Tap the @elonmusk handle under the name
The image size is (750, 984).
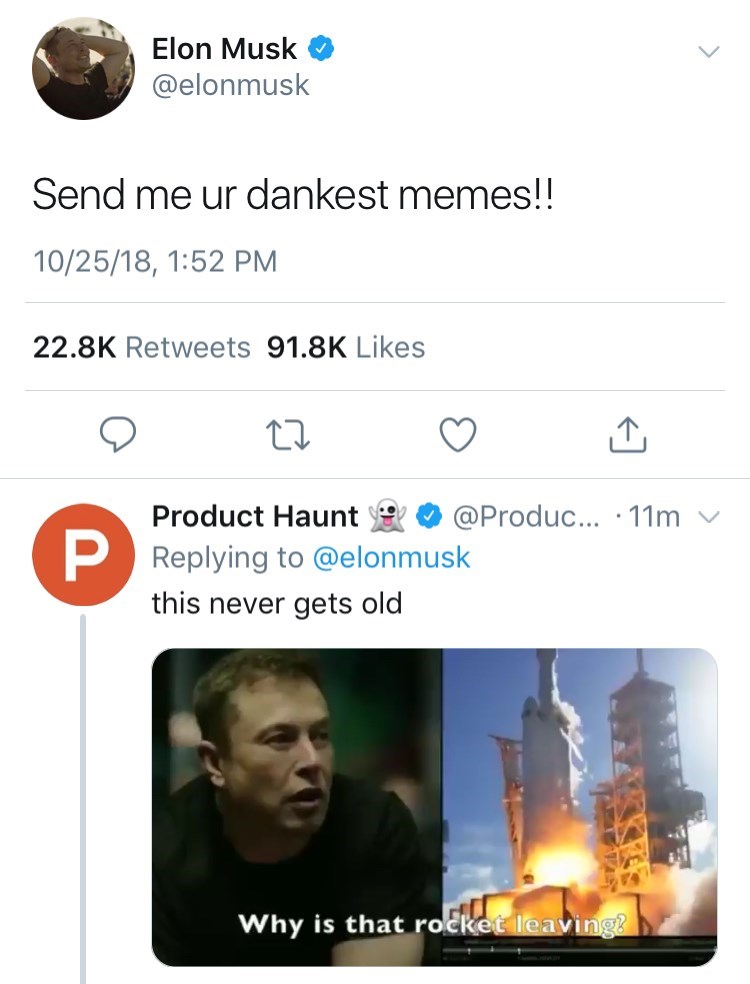(x=230, y=86)
